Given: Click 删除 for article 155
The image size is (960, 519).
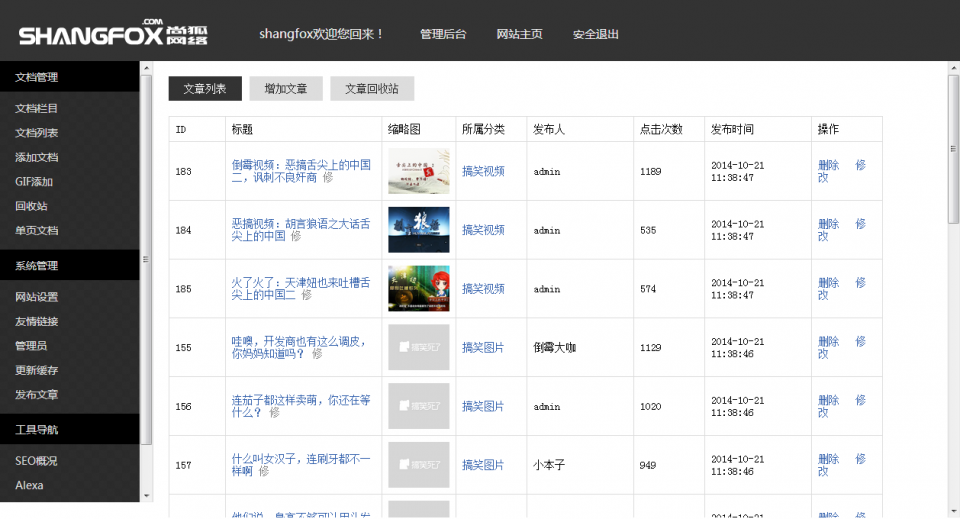Looking at the screenshot, I should coord(828,342).
